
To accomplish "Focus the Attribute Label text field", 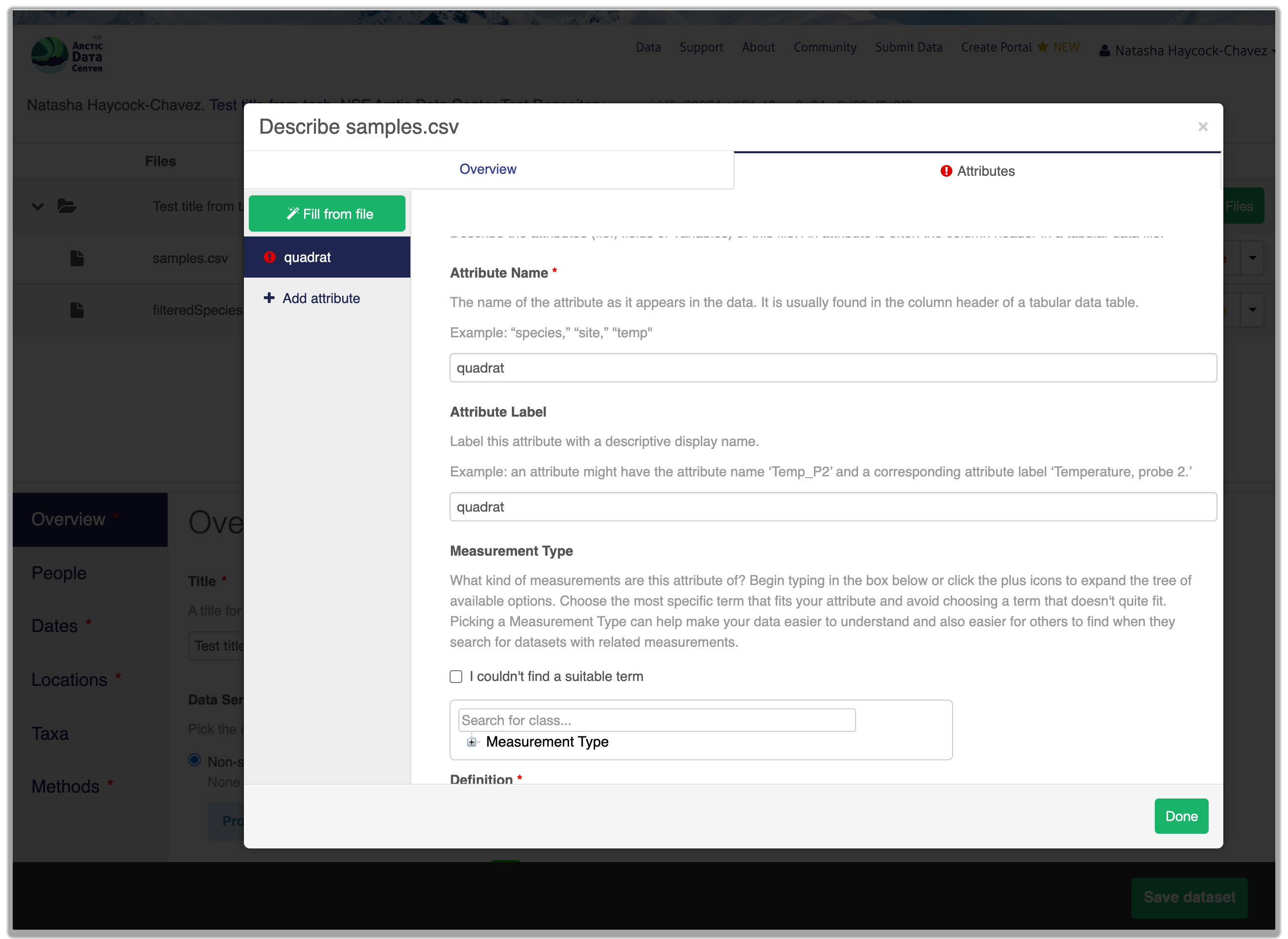I will click(833, 507).
